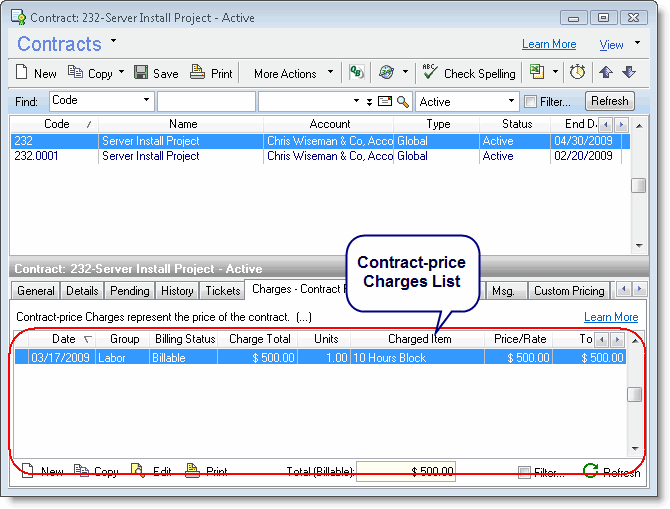Image resolution: width=670 pixels, height=509 pixels.
Task: Click the Refresh button in Find bar
Action: point(609,101)
